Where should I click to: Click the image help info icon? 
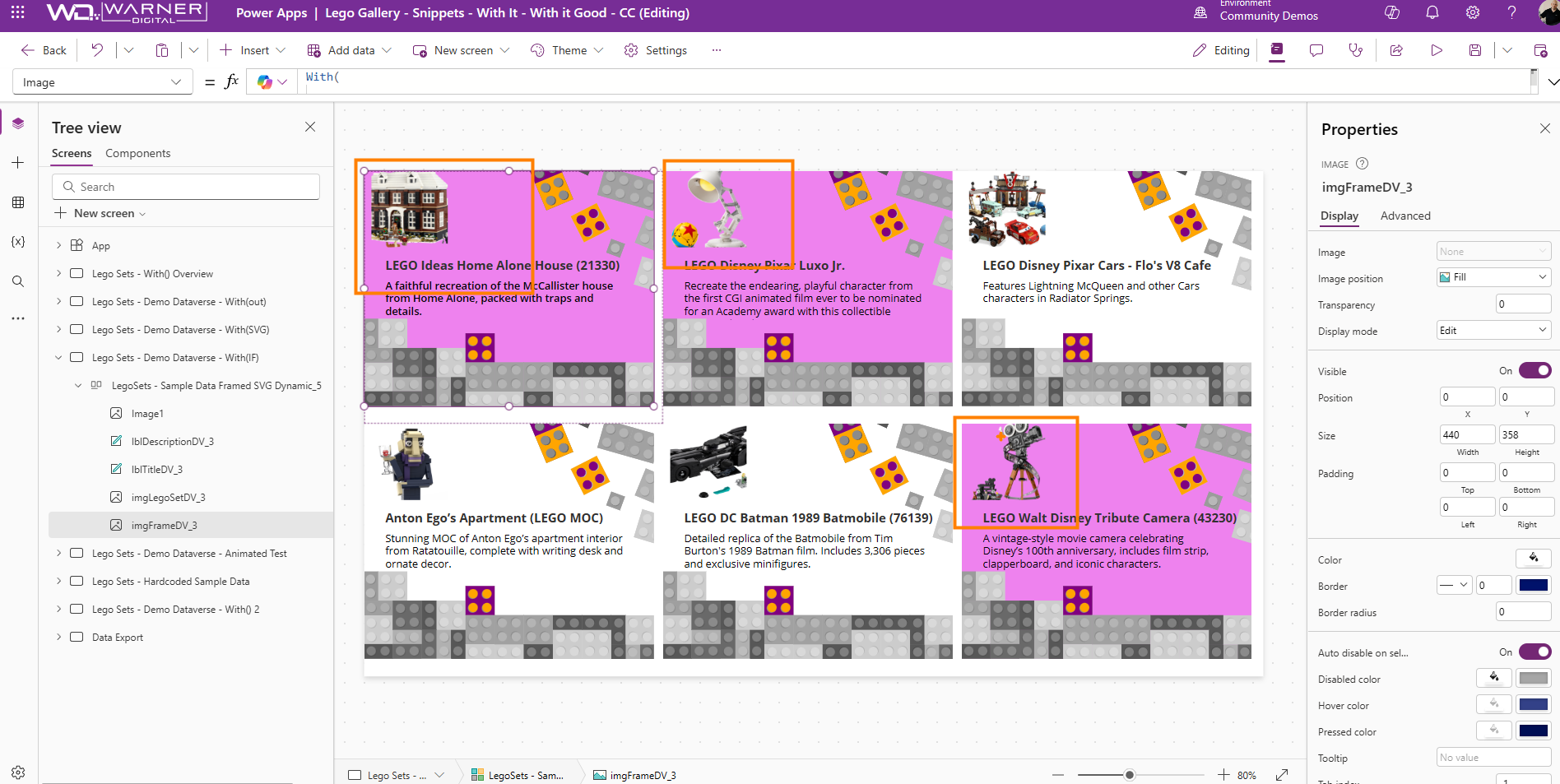[x=1362, y=164]
